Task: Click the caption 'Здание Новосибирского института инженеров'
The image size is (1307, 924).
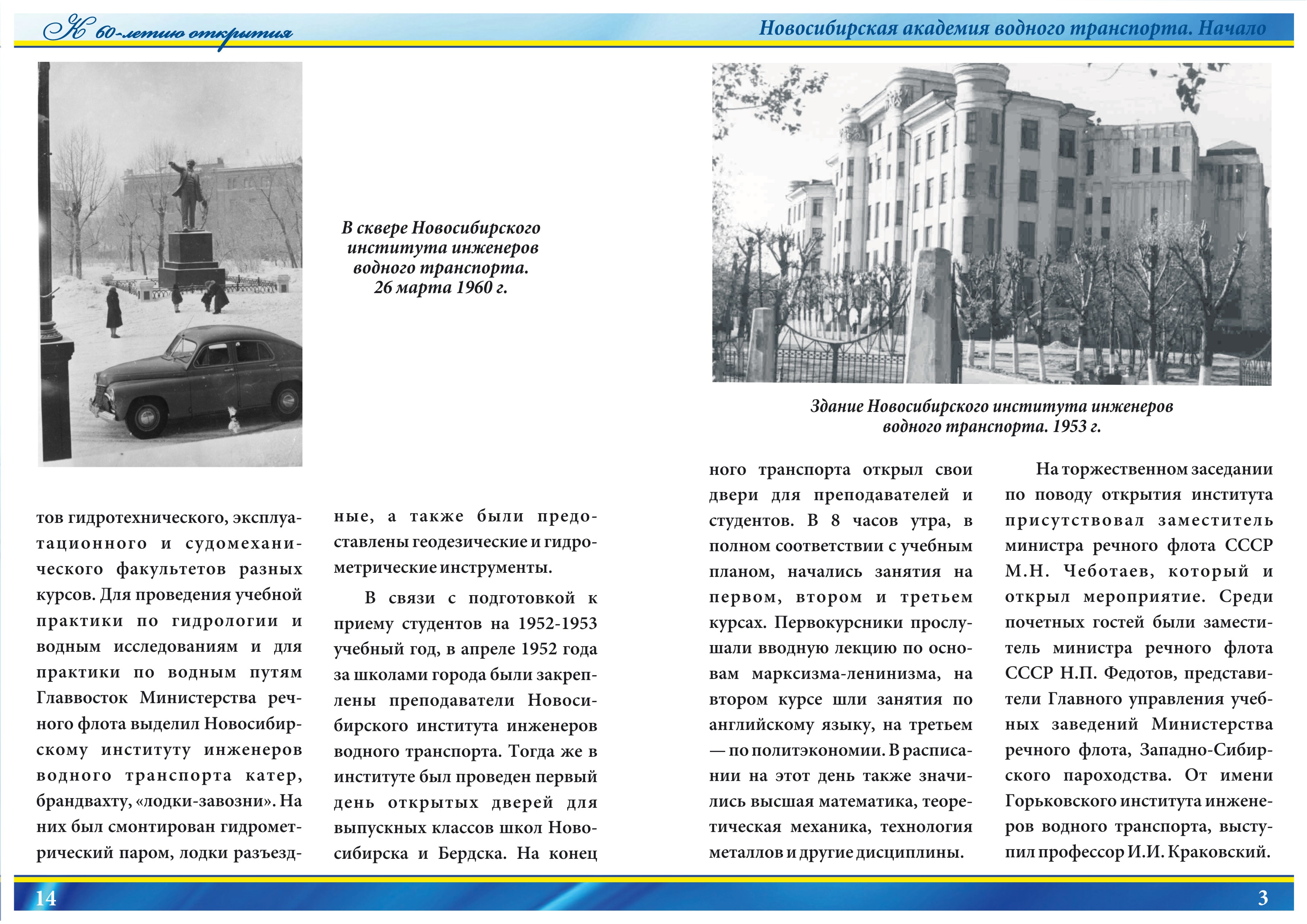Action: (992, 406)
